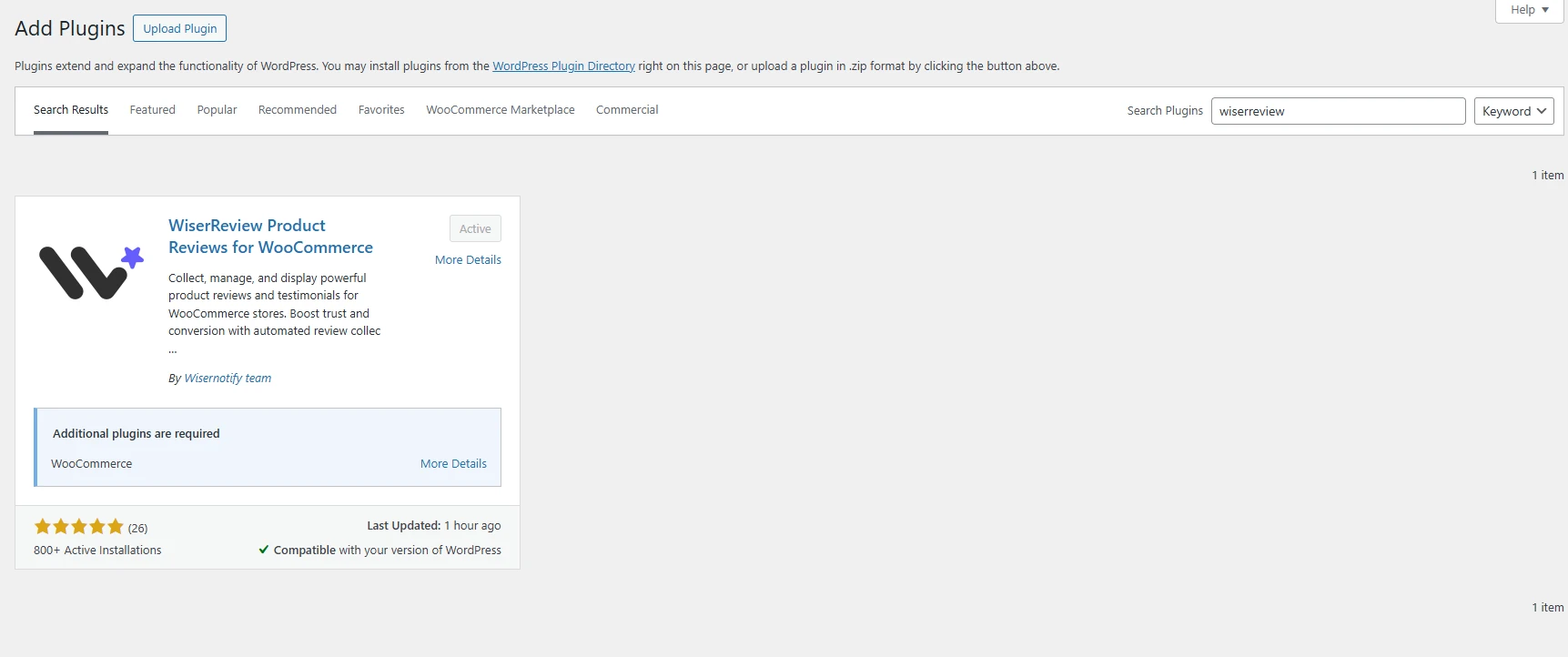Click the WiserReview plugin logo icon
The width and height of the screenshot is (1568, 657).
click(x=91, y=272)
